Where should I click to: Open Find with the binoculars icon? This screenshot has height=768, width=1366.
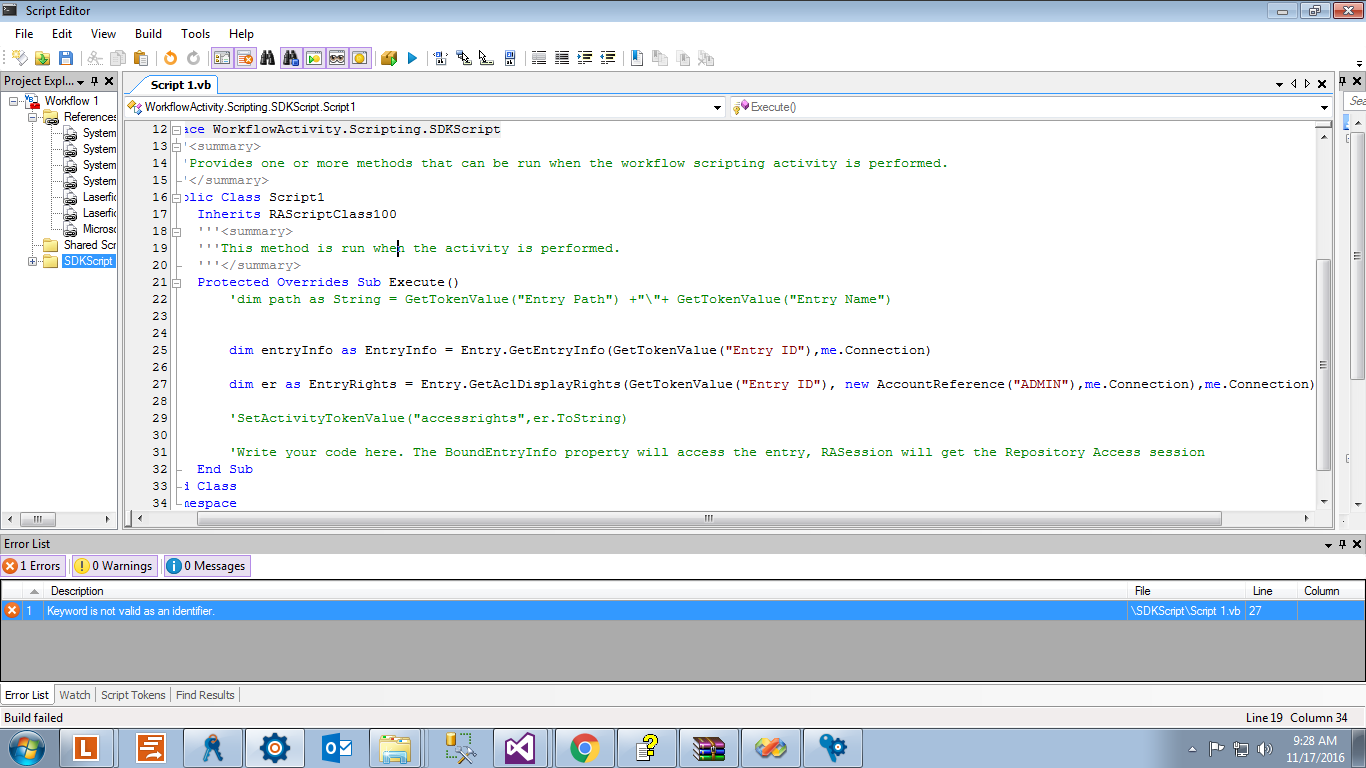(x=268, y=58)
